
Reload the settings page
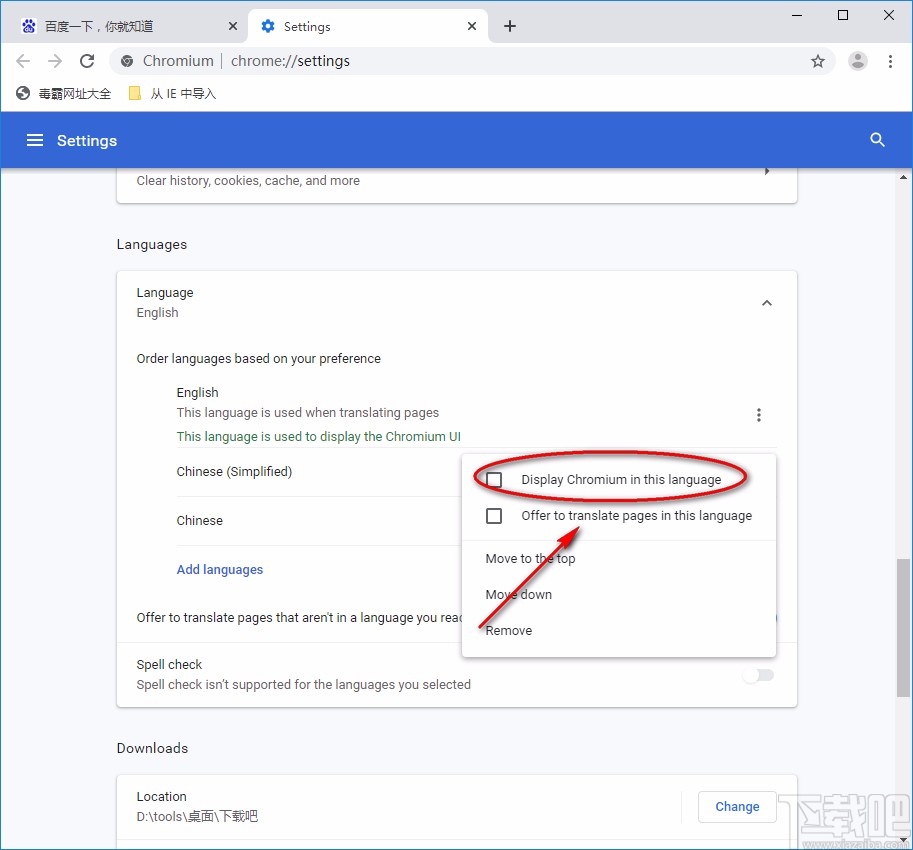coord(87,61)
